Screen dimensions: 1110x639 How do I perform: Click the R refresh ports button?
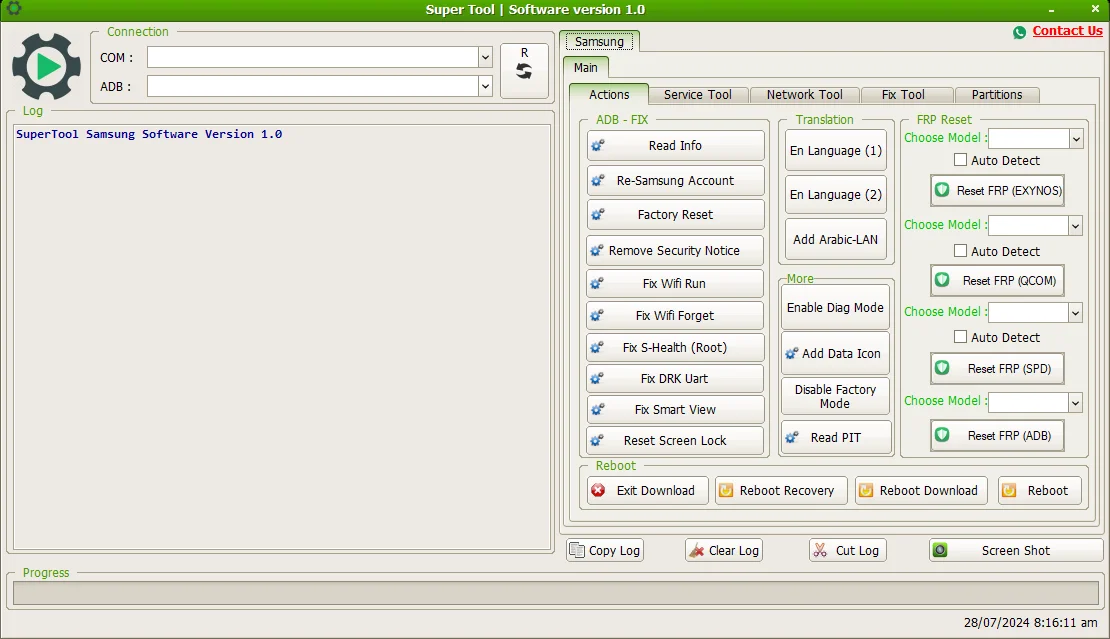pos(524,71)
